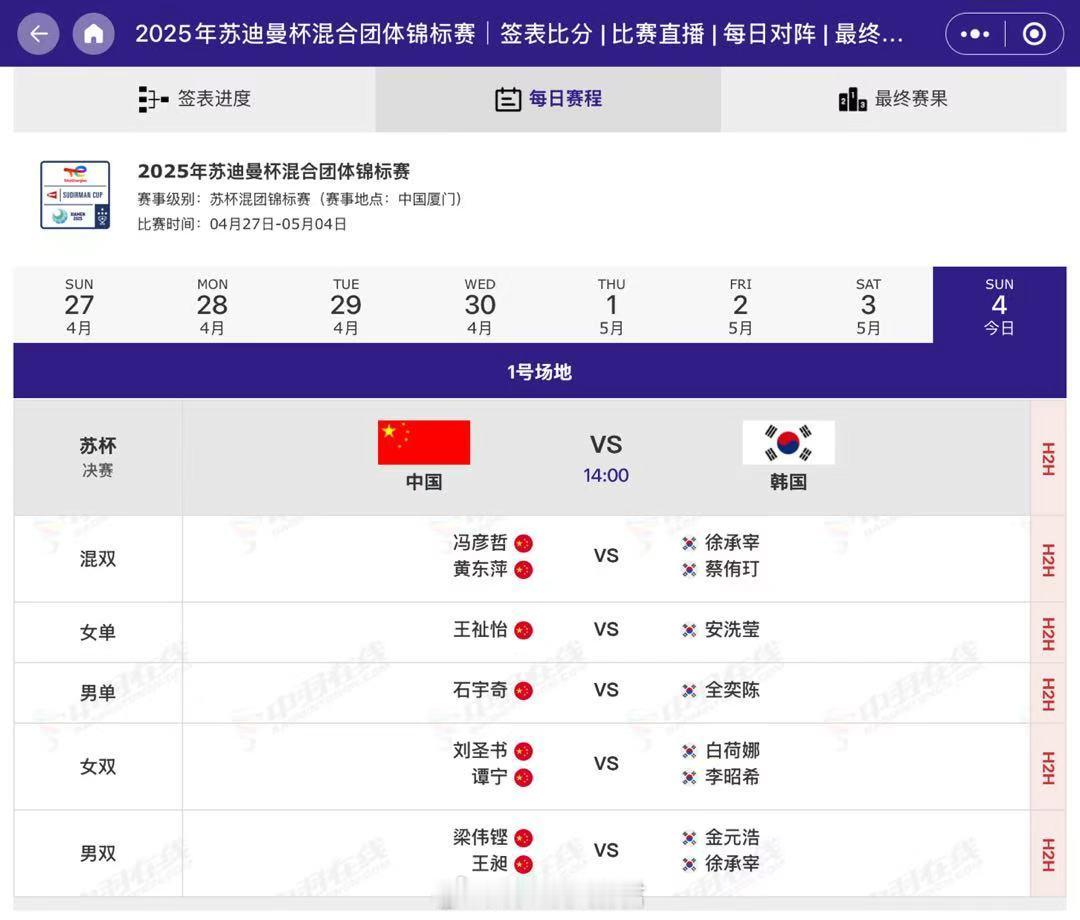The width and height of the screenshot is (1080, 920).
Task: Switch to the 每日赛程 tab
Action: (x=548, y=99)
